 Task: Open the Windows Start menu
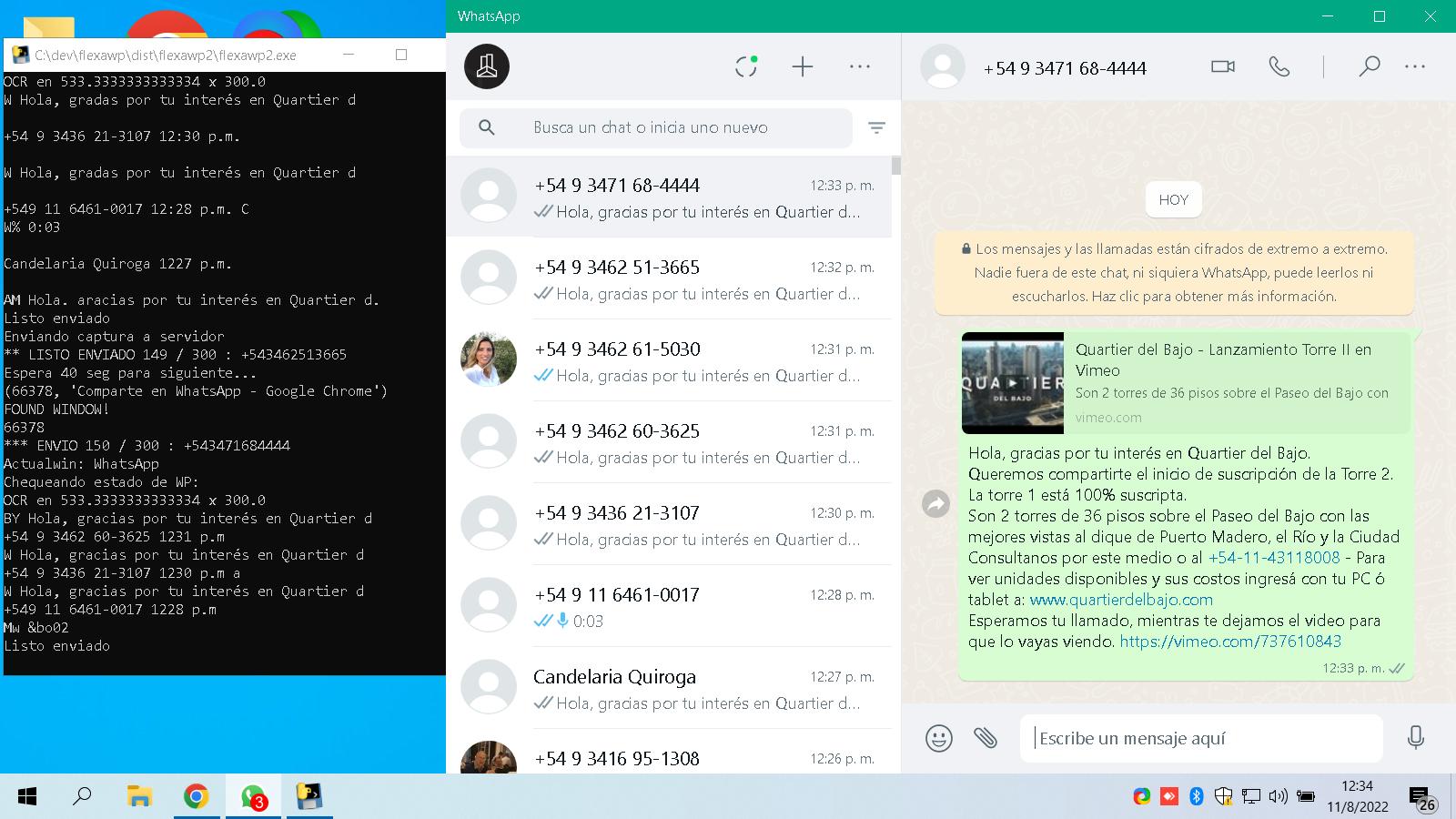(x=27, y=797)
